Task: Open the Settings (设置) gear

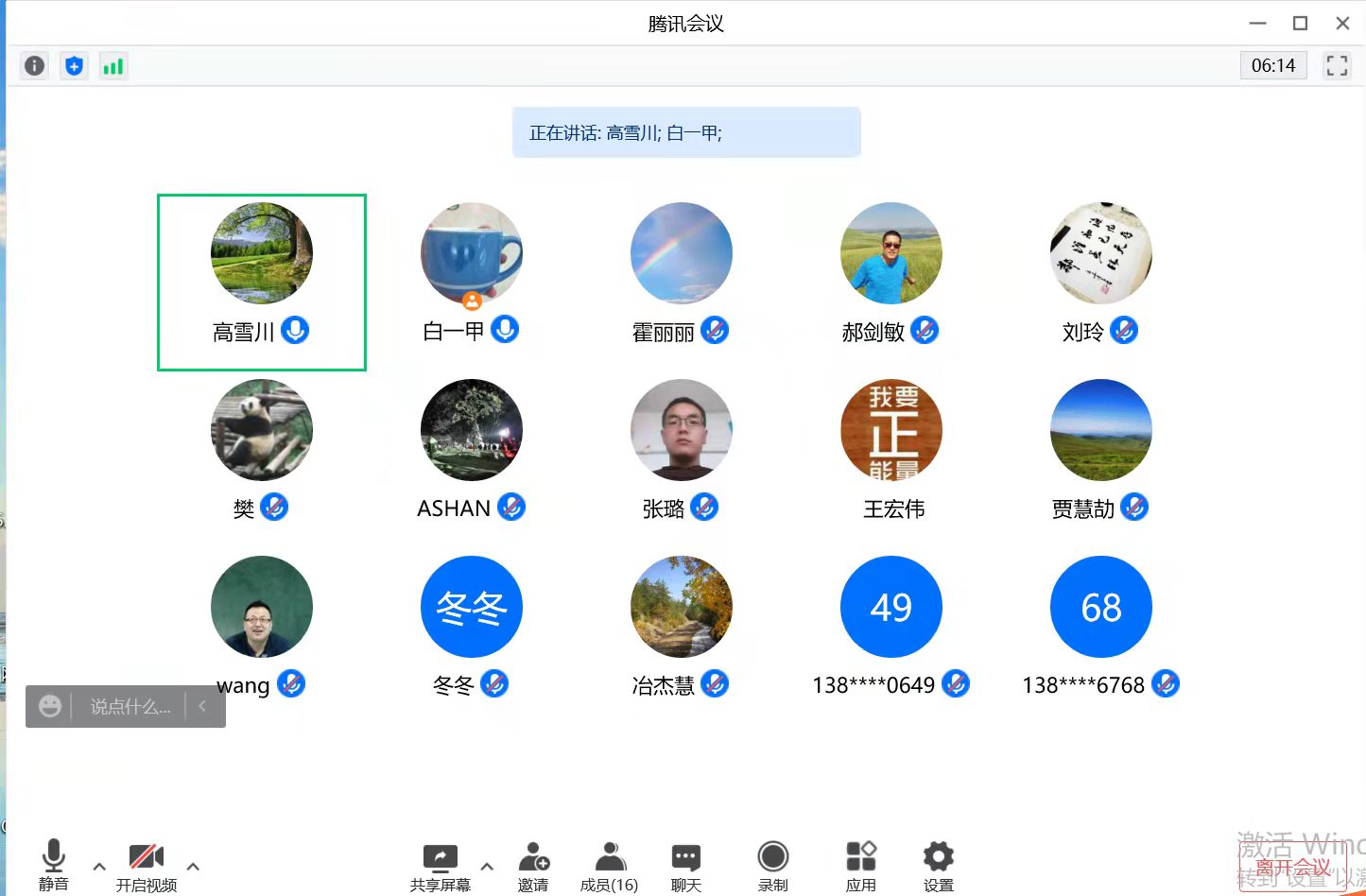Action: pyautogui.click(x=938, y=866)
